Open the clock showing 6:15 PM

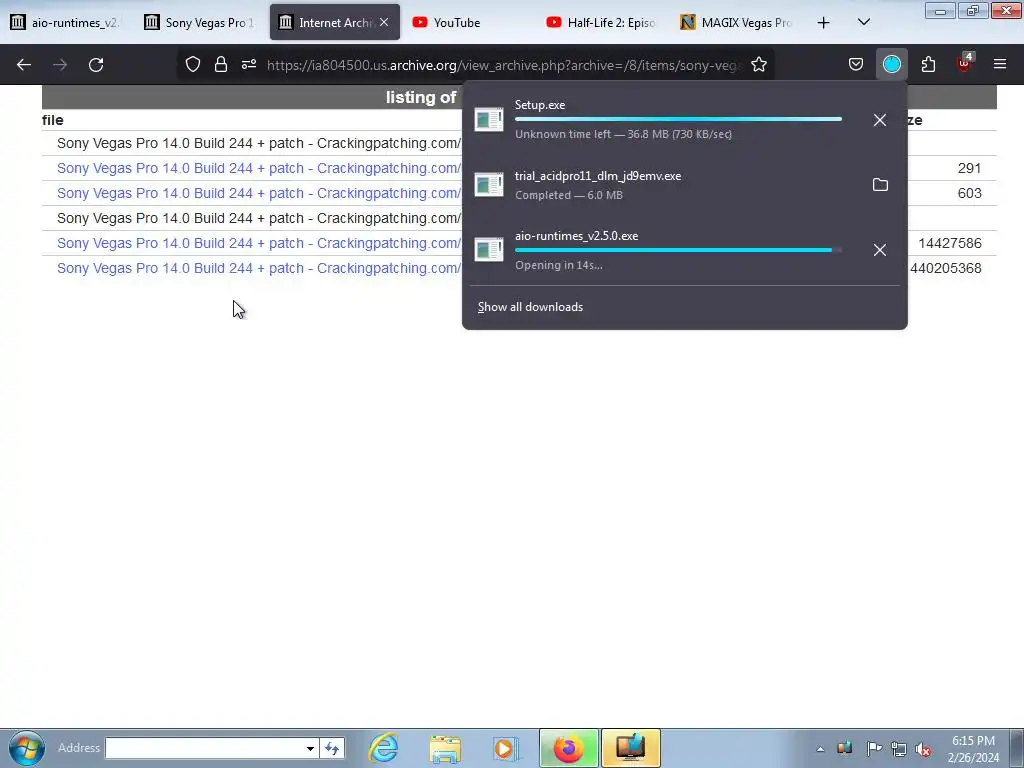(973, 748)
